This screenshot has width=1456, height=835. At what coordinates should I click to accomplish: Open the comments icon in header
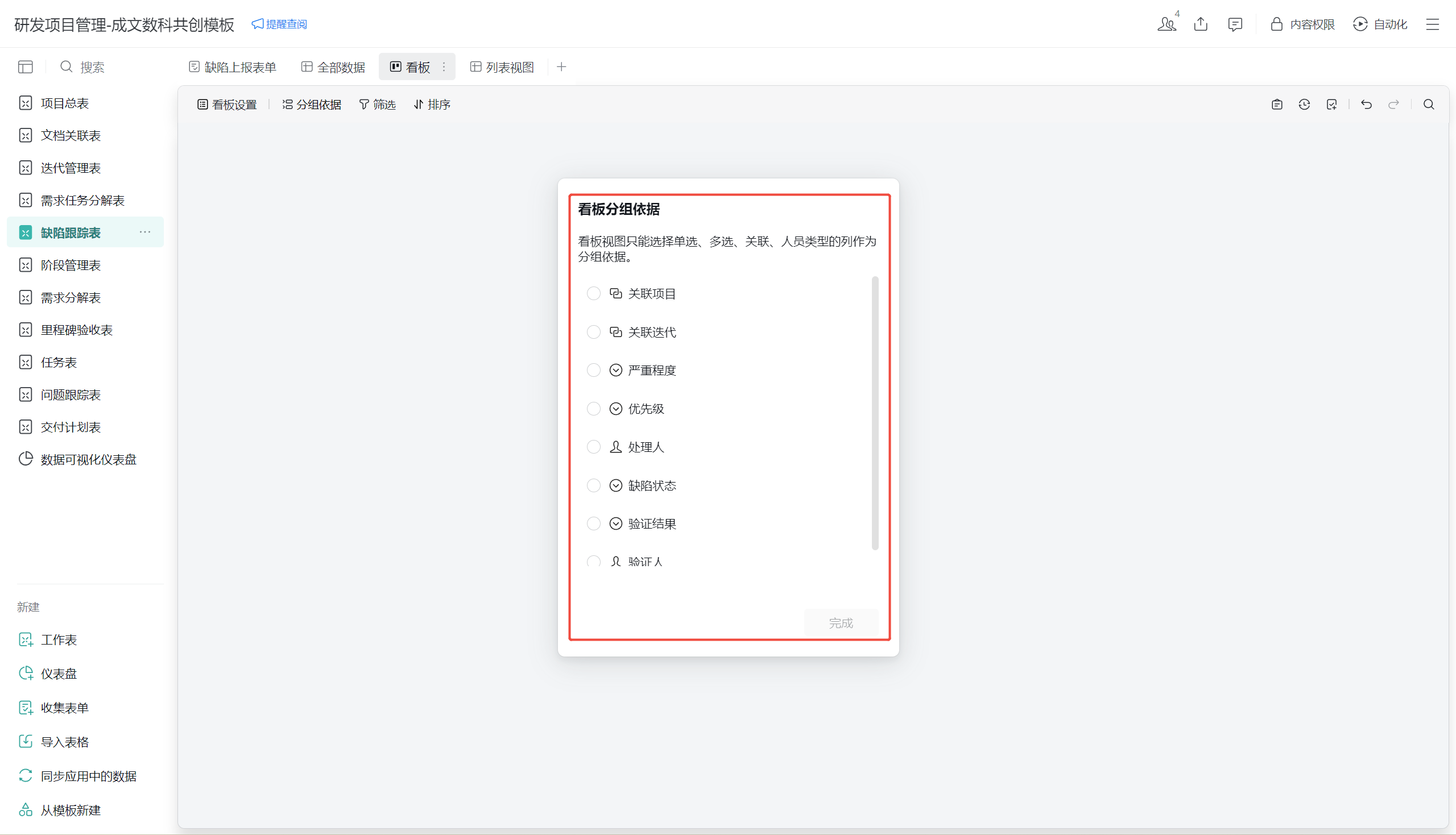click(x=1235, y=24)
